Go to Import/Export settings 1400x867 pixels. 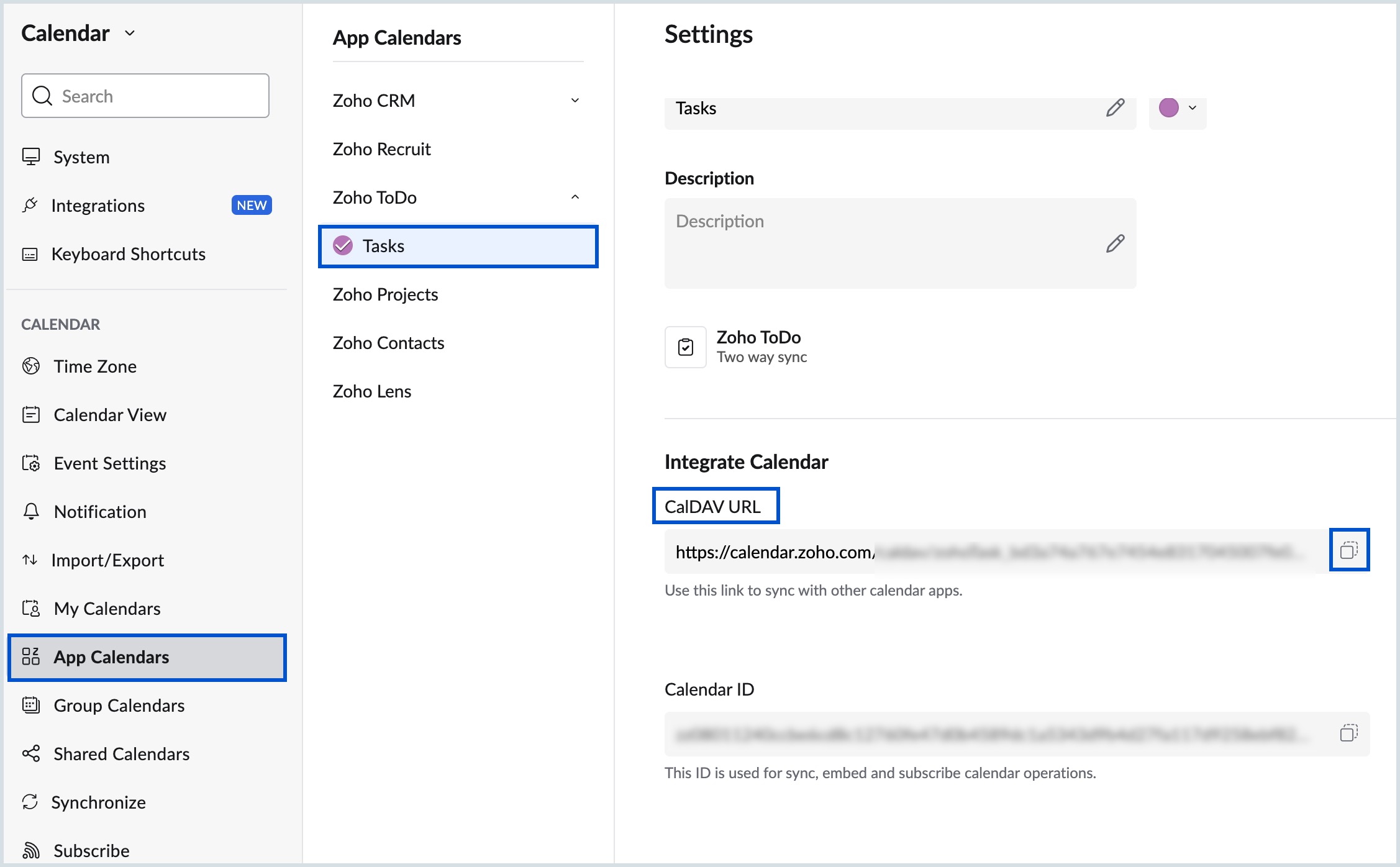[107, 560]
